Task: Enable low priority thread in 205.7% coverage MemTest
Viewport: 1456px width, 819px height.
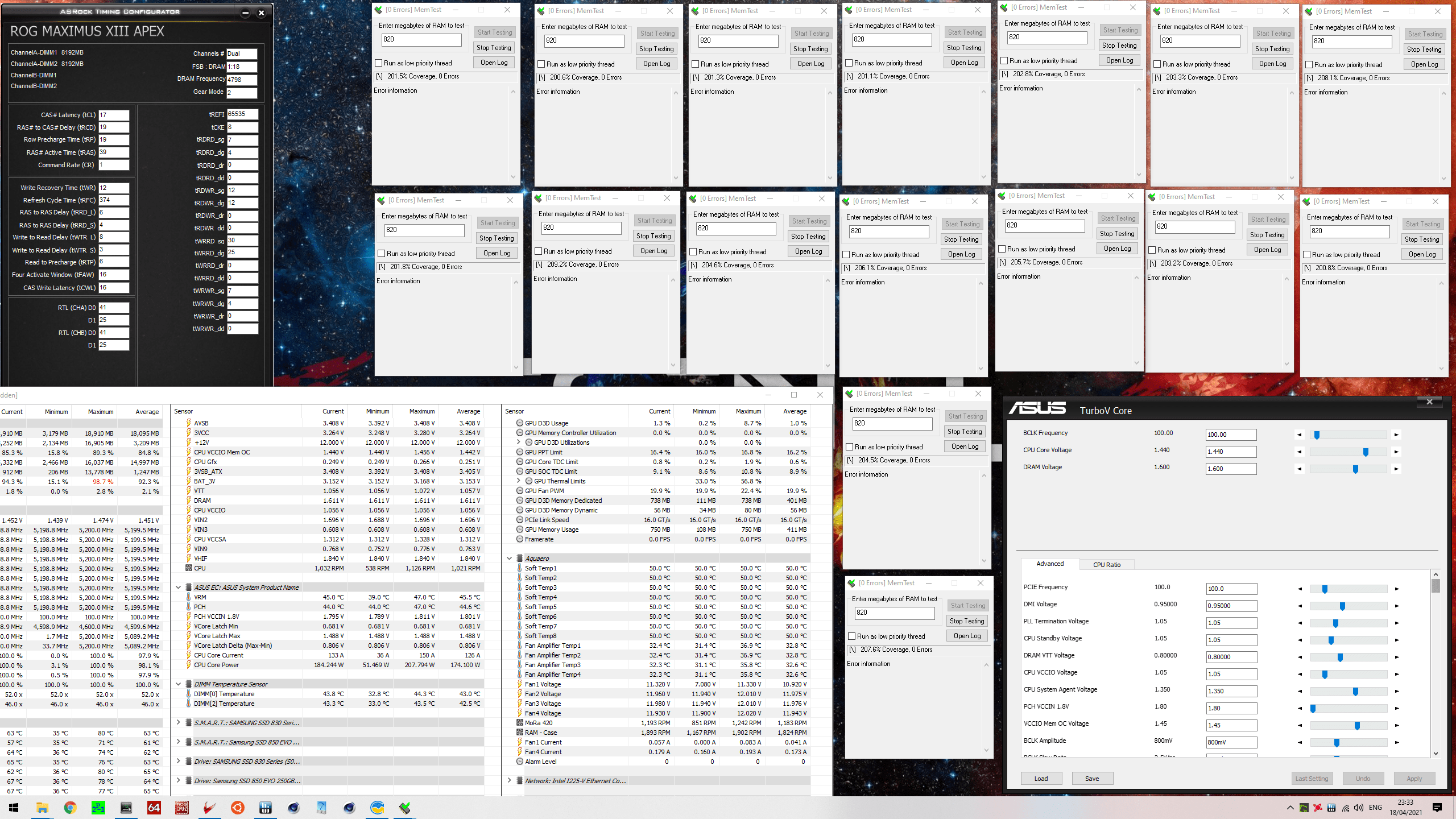Action: click(1002, 249)
